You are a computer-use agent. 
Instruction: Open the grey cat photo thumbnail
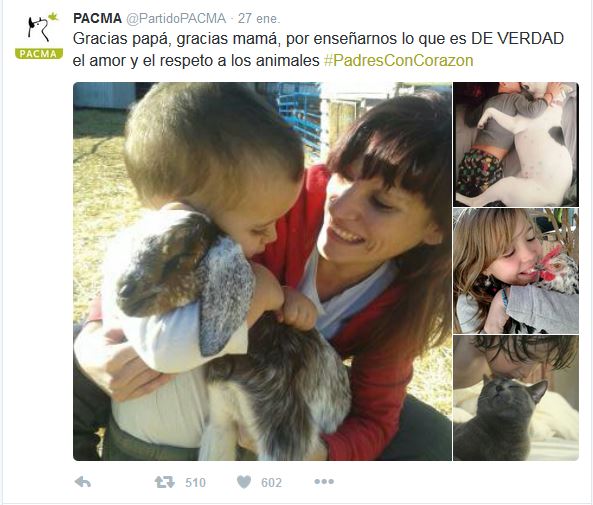[516, 398]
